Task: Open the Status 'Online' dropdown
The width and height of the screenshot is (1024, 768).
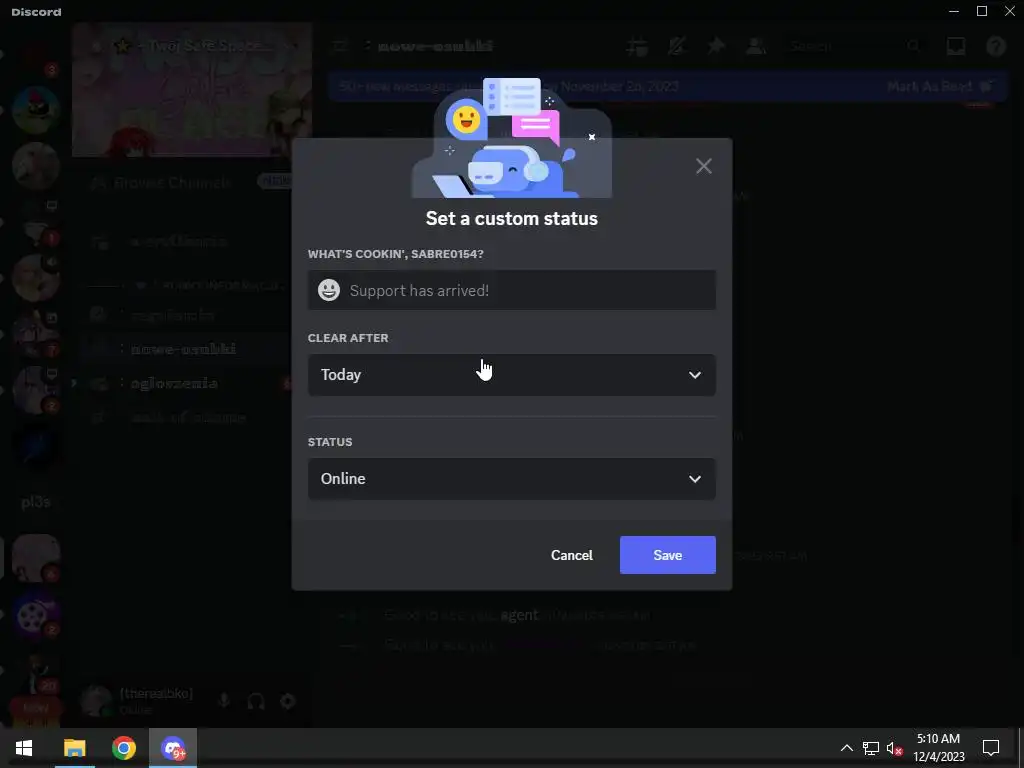Action: click(511, 479)
